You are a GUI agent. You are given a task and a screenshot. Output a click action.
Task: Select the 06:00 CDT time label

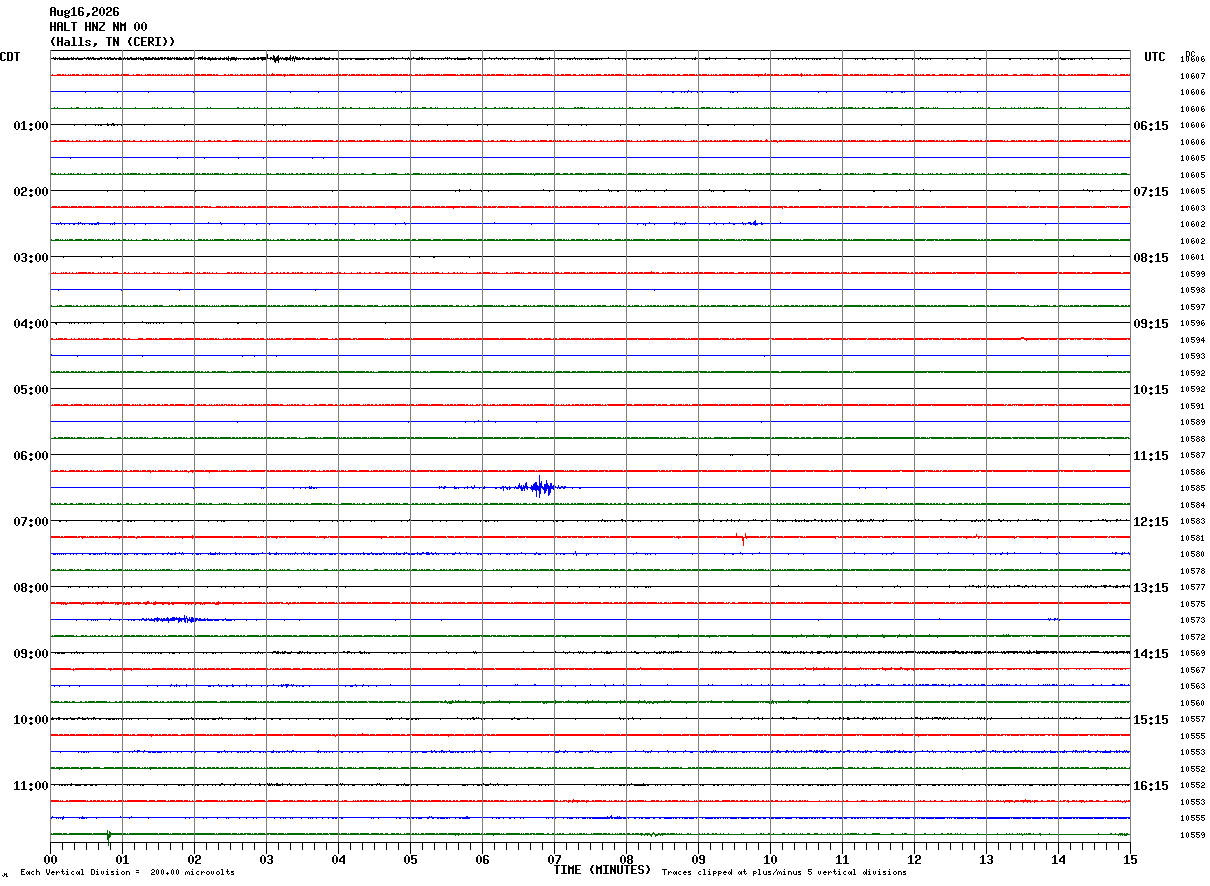(x=30, y=455)
